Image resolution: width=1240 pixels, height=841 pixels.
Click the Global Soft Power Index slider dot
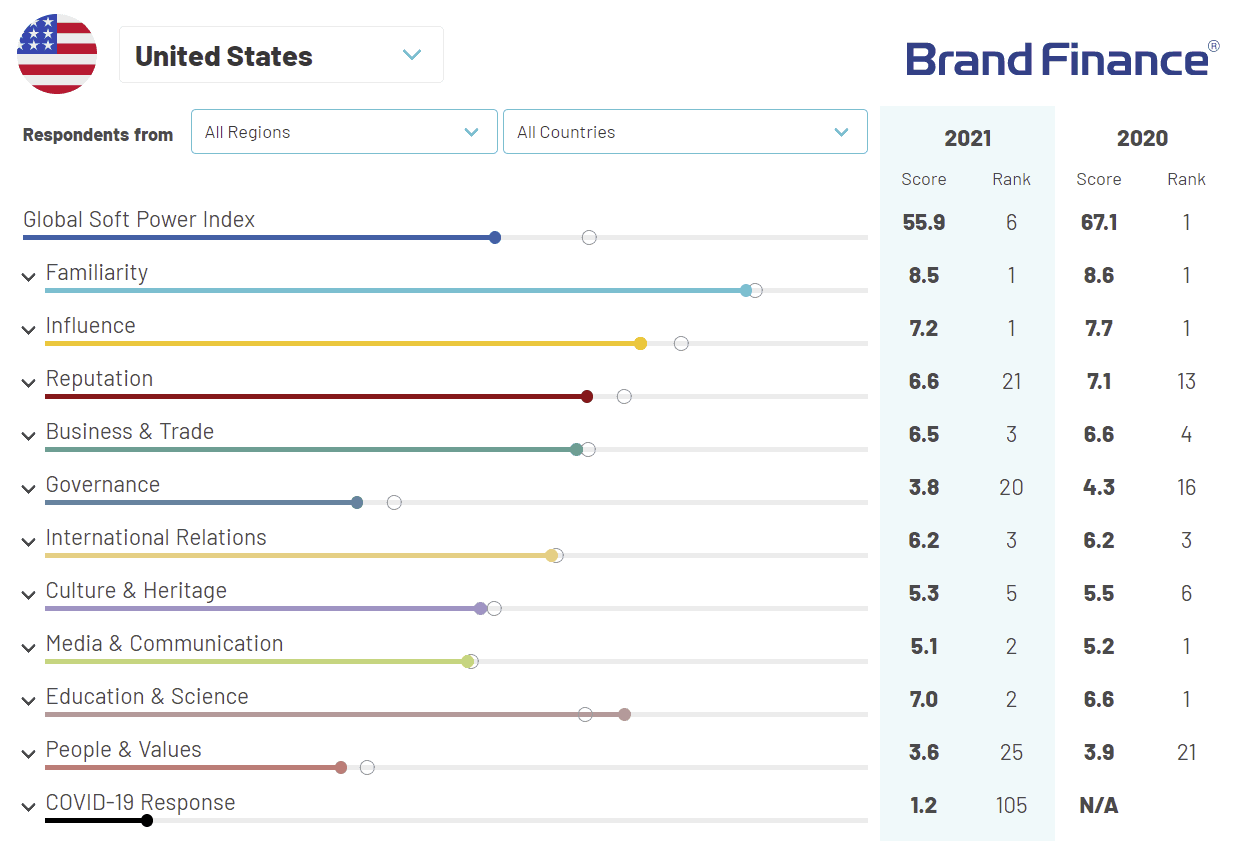pos(495,238)
